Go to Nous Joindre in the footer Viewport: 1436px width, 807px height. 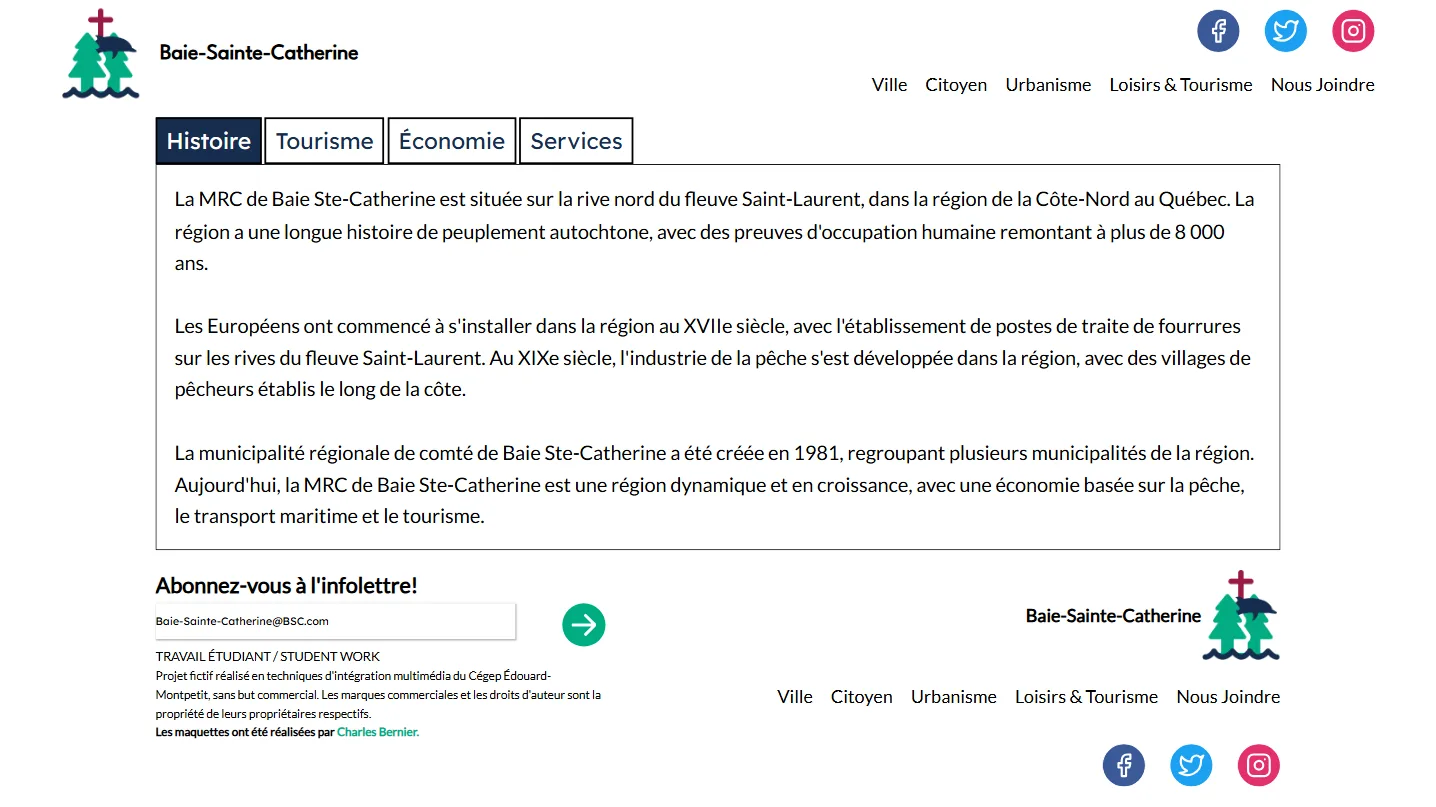pyautogui.click(x=1228, y=697)
